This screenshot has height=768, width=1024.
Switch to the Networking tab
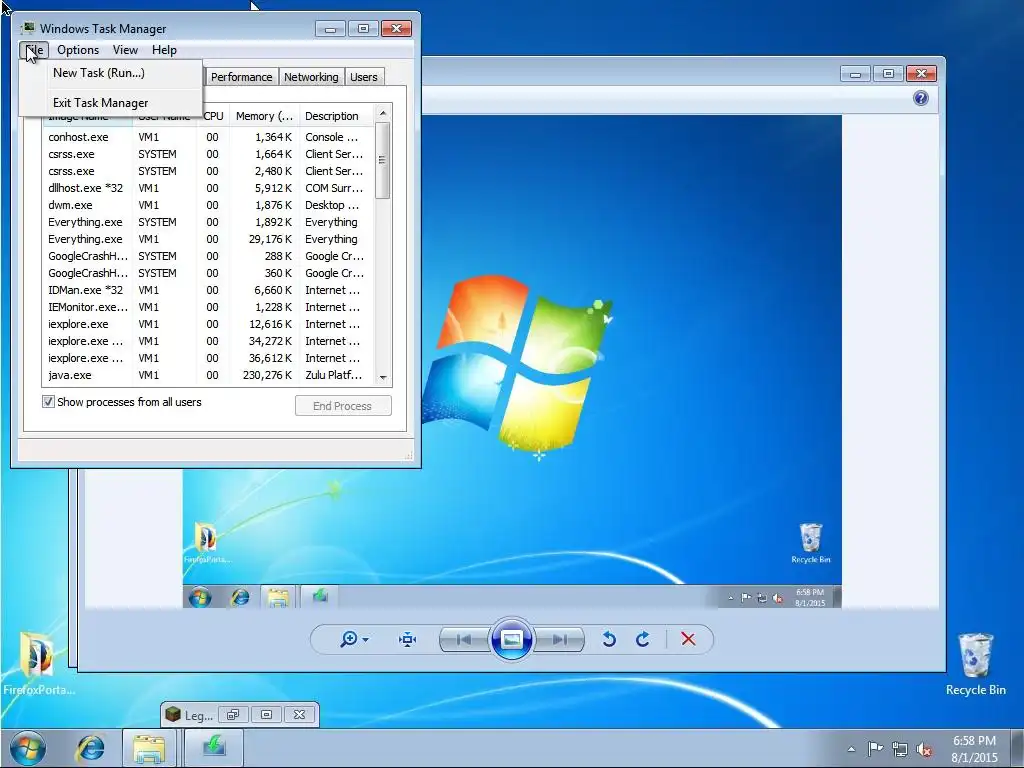point(311,77)
